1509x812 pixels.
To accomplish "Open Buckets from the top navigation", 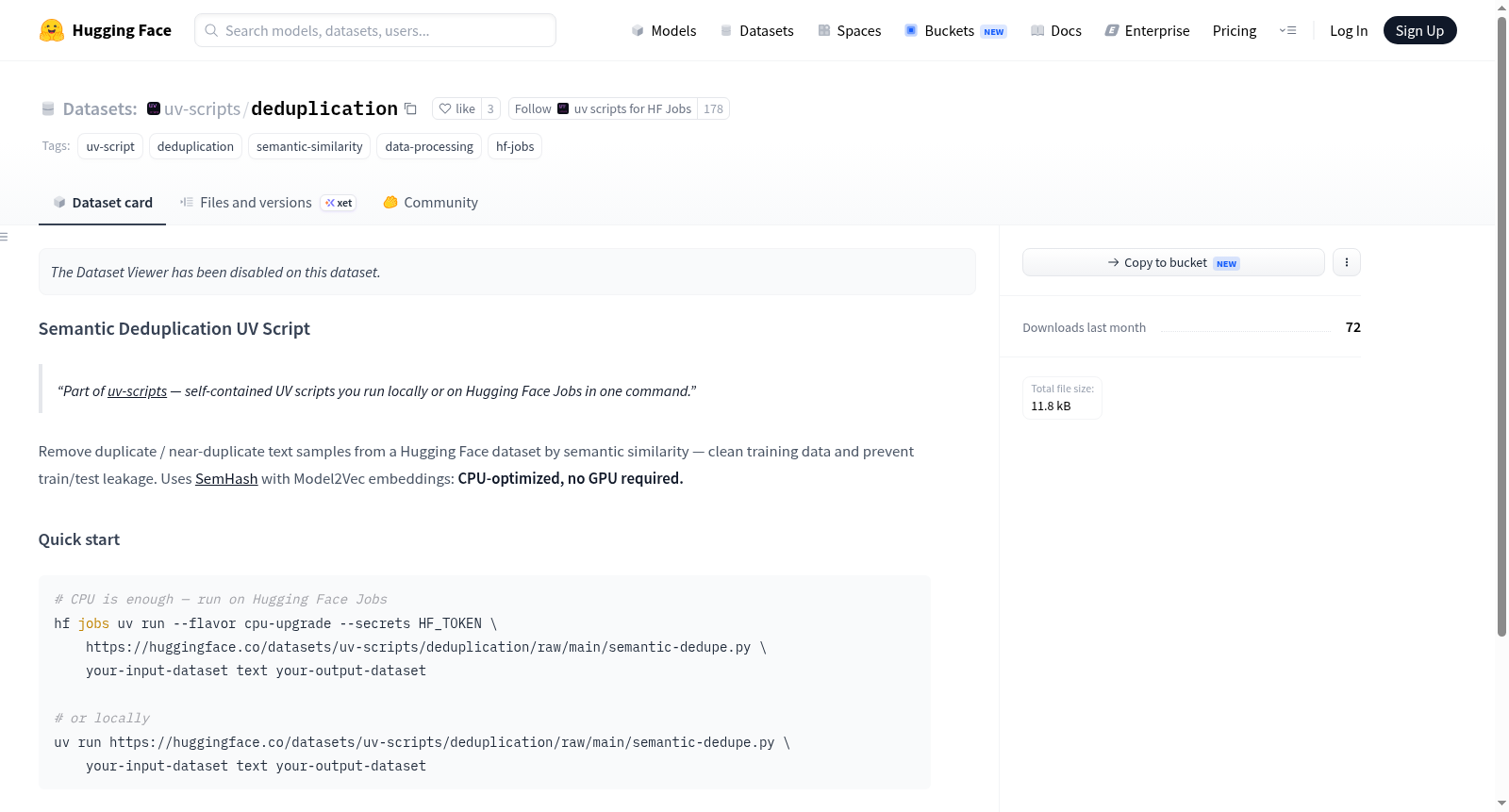I will coord(955,30).
